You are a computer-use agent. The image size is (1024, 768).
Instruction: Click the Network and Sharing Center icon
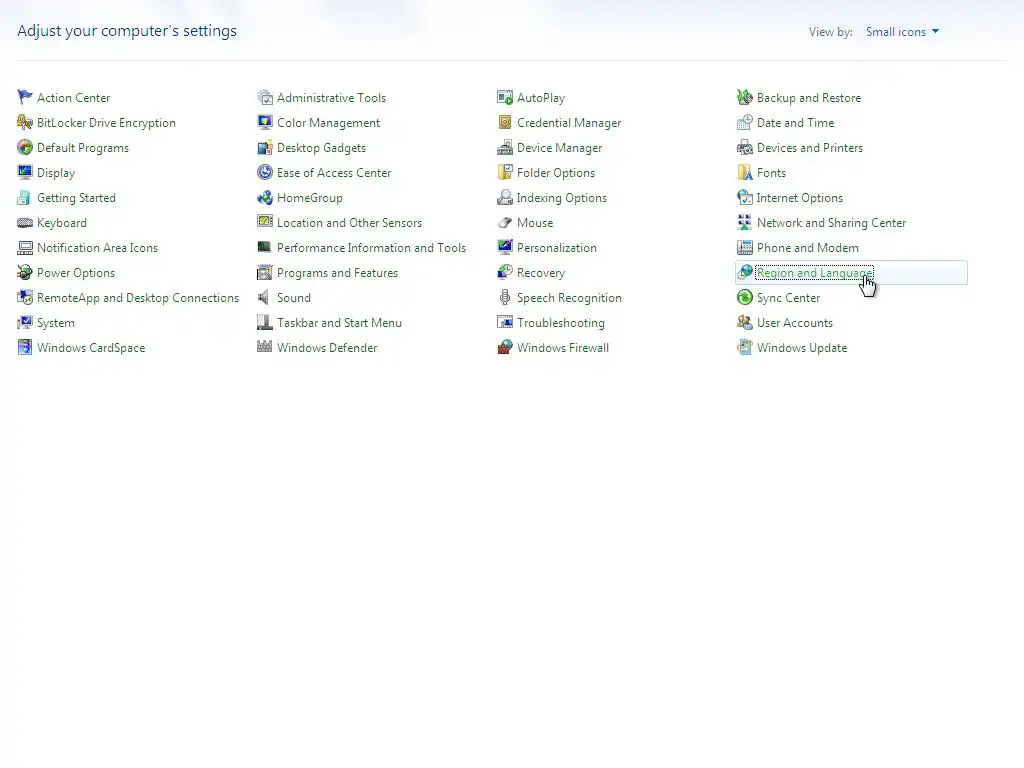coord(744,223)
